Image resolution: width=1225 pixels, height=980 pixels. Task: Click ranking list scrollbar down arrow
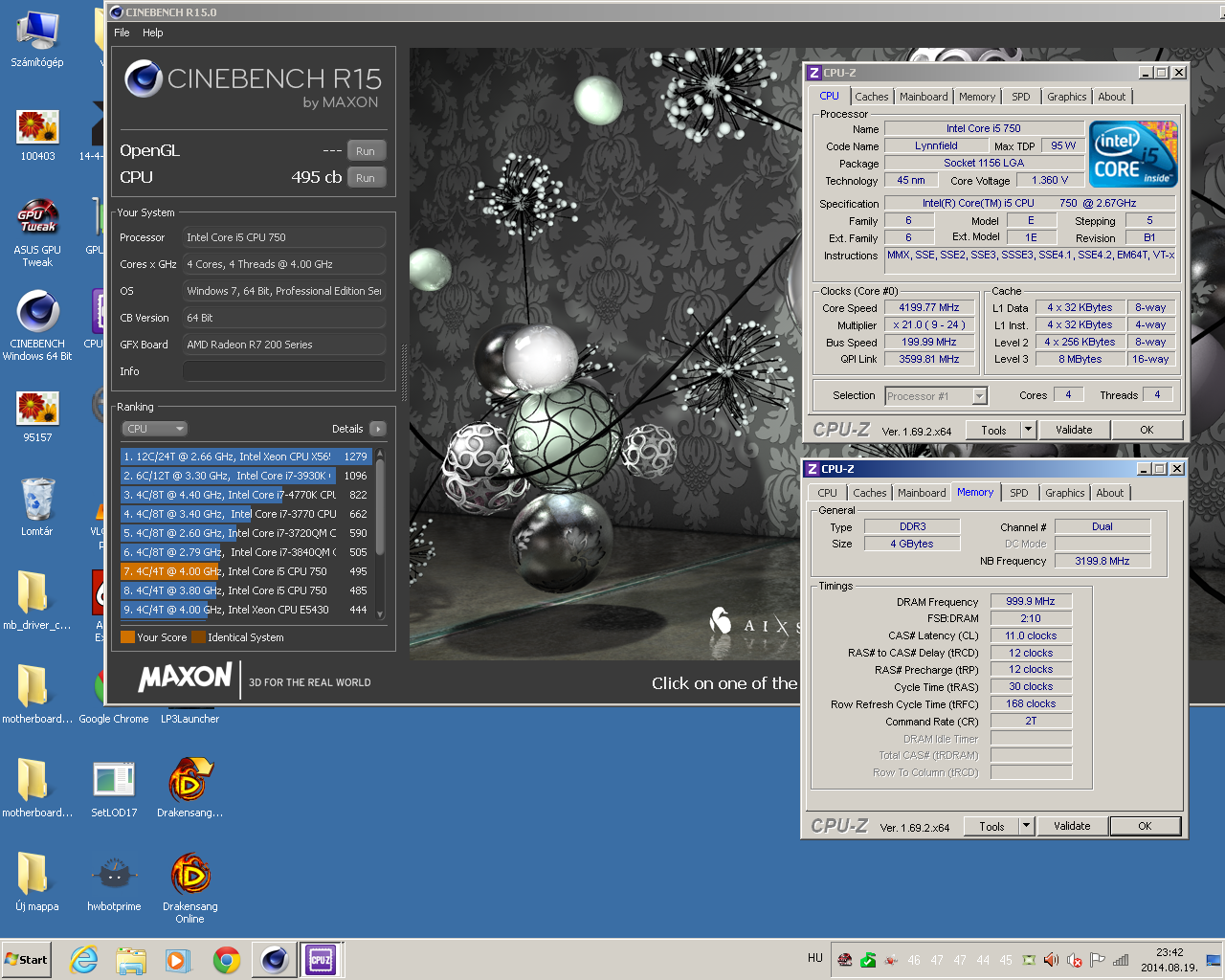click(x=380, y=614)
